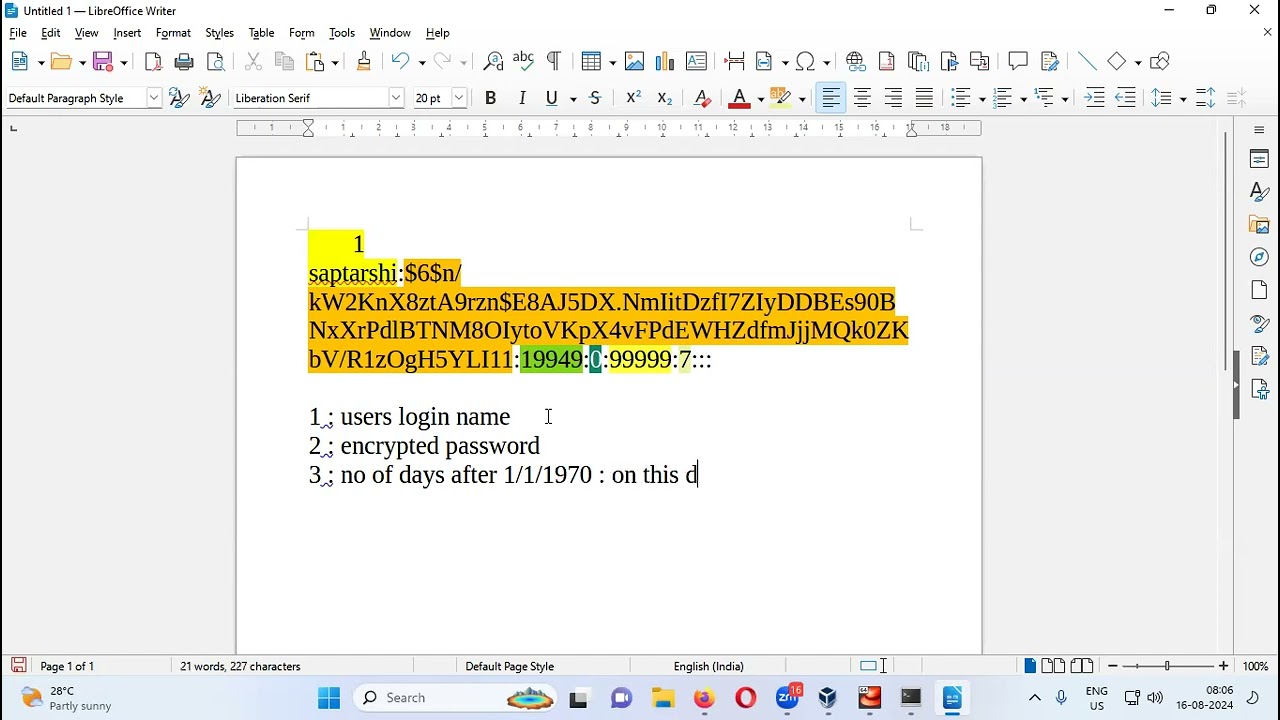Clear direct formatting
Screen dimensions: 1280x720
click(x=702, y=98)
